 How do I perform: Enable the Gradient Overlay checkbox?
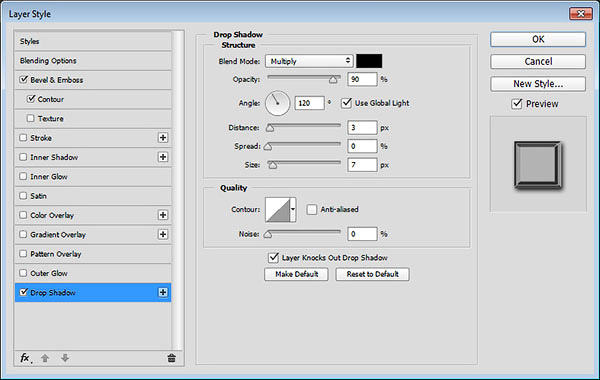[23, 234]
